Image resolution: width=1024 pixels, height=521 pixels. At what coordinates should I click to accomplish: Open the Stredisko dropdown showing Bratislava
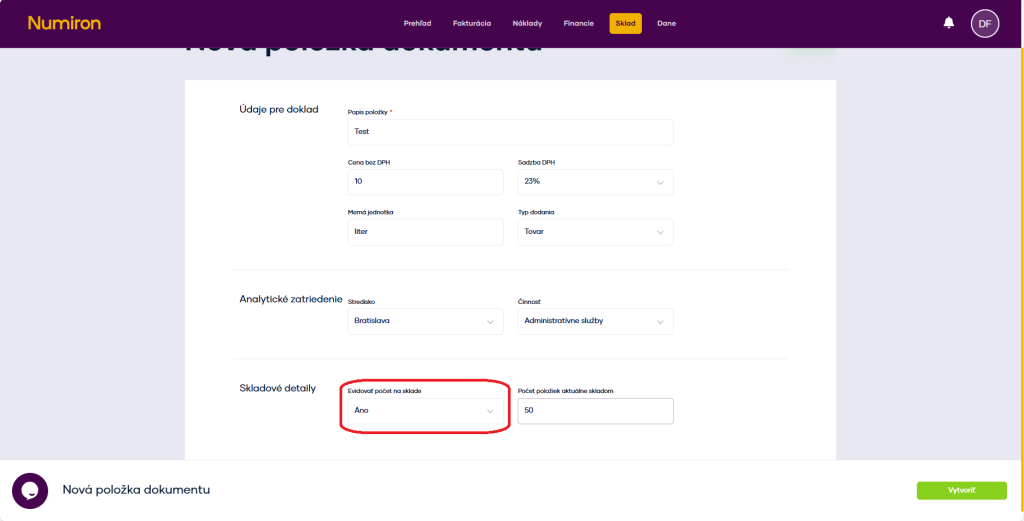click(x=424, y=322)
